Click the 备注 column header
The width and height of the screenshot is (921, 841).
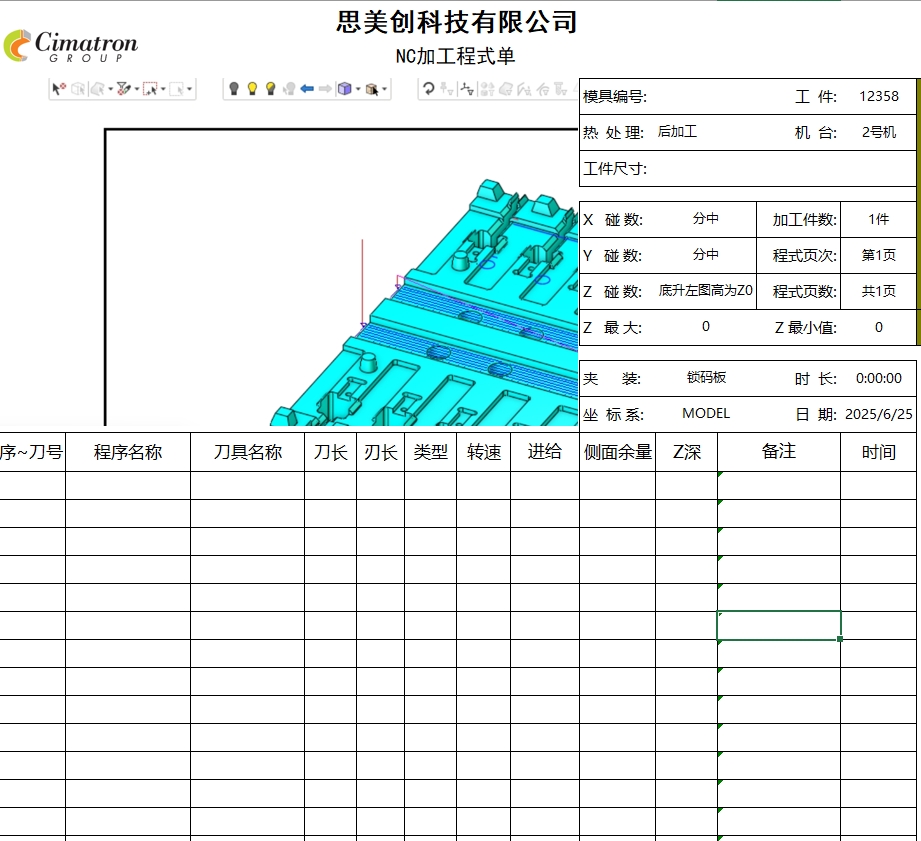coord(779,451)
